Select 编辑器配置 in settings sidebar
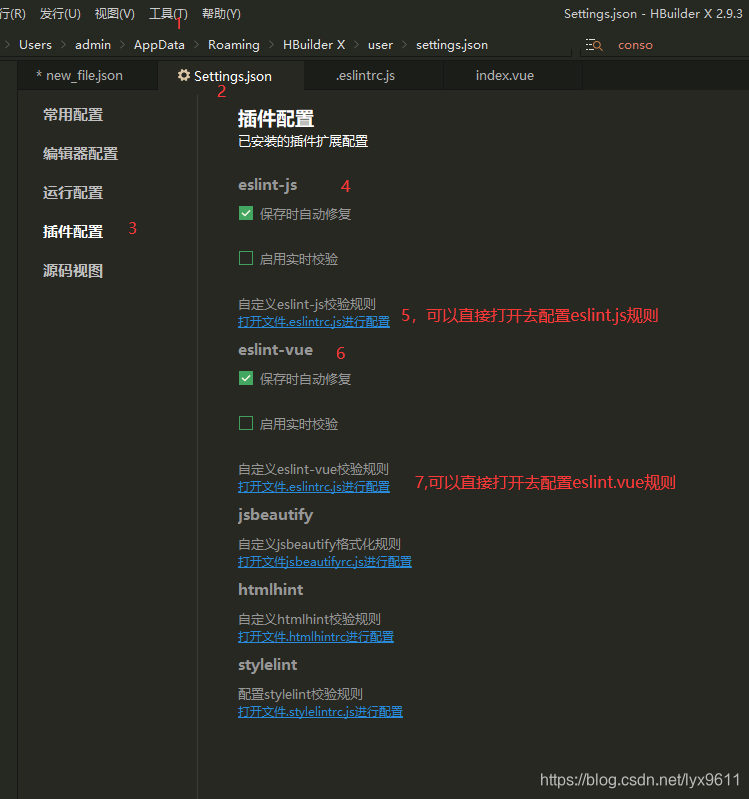749x799 pixels. pyautogui.click(x=81, y=153)
